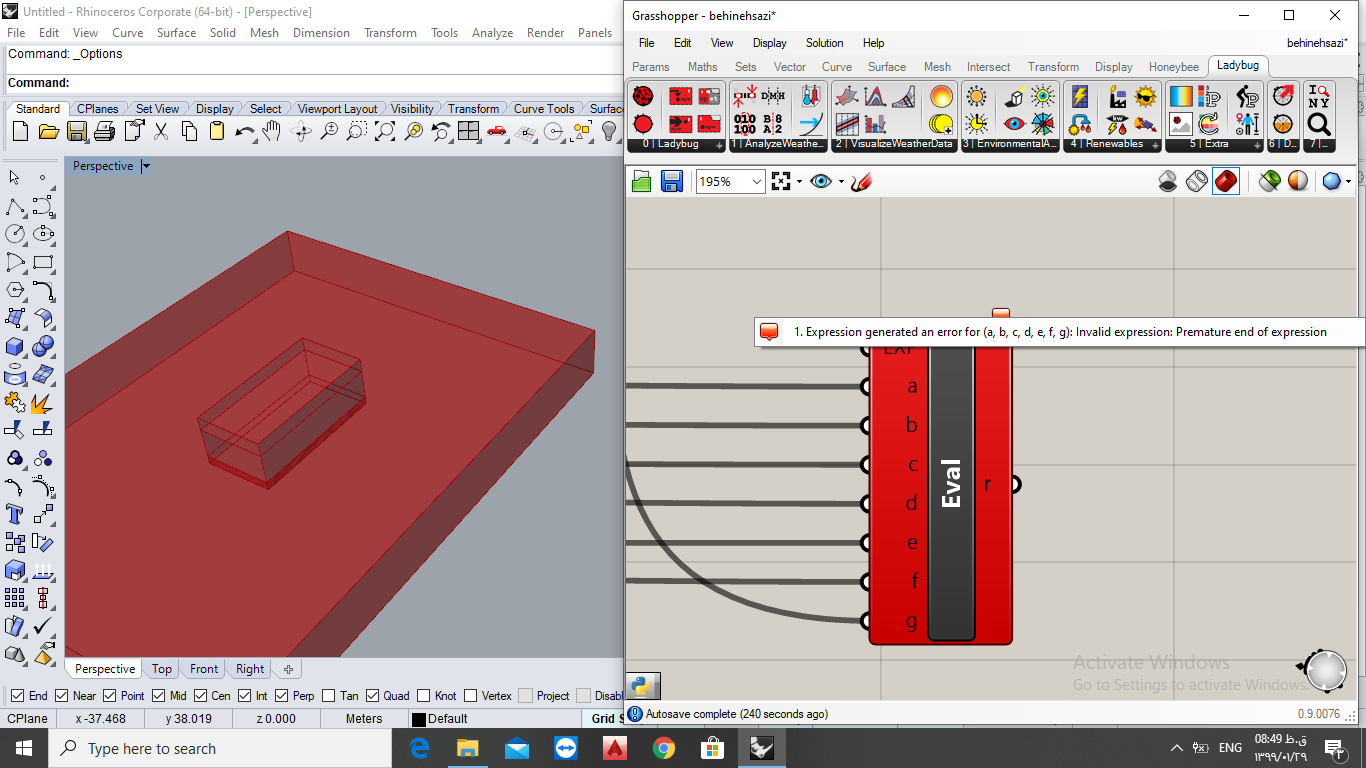Open the Analyze menu in Rhino

point(492,33)
